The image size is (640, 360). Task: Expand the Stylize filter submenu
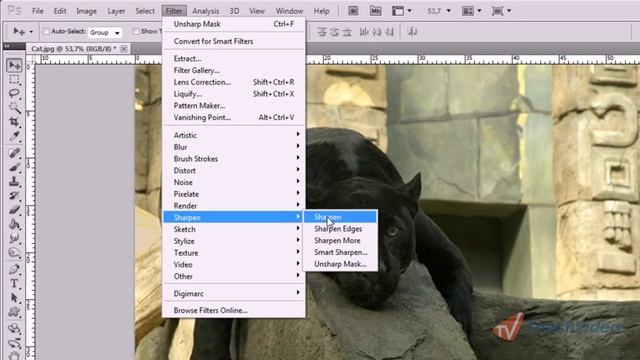(234, 241)
